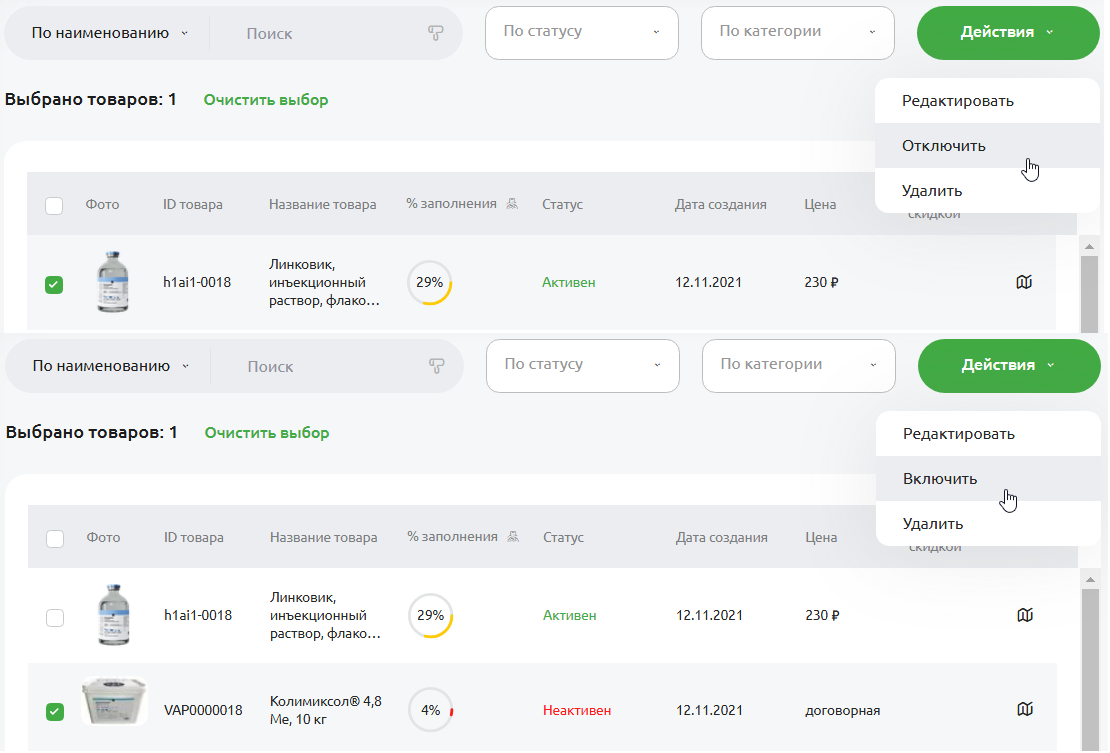Focus the upper Поиск search input
The height and width of the screenshot is (753, 1110).
coord(329,33)
